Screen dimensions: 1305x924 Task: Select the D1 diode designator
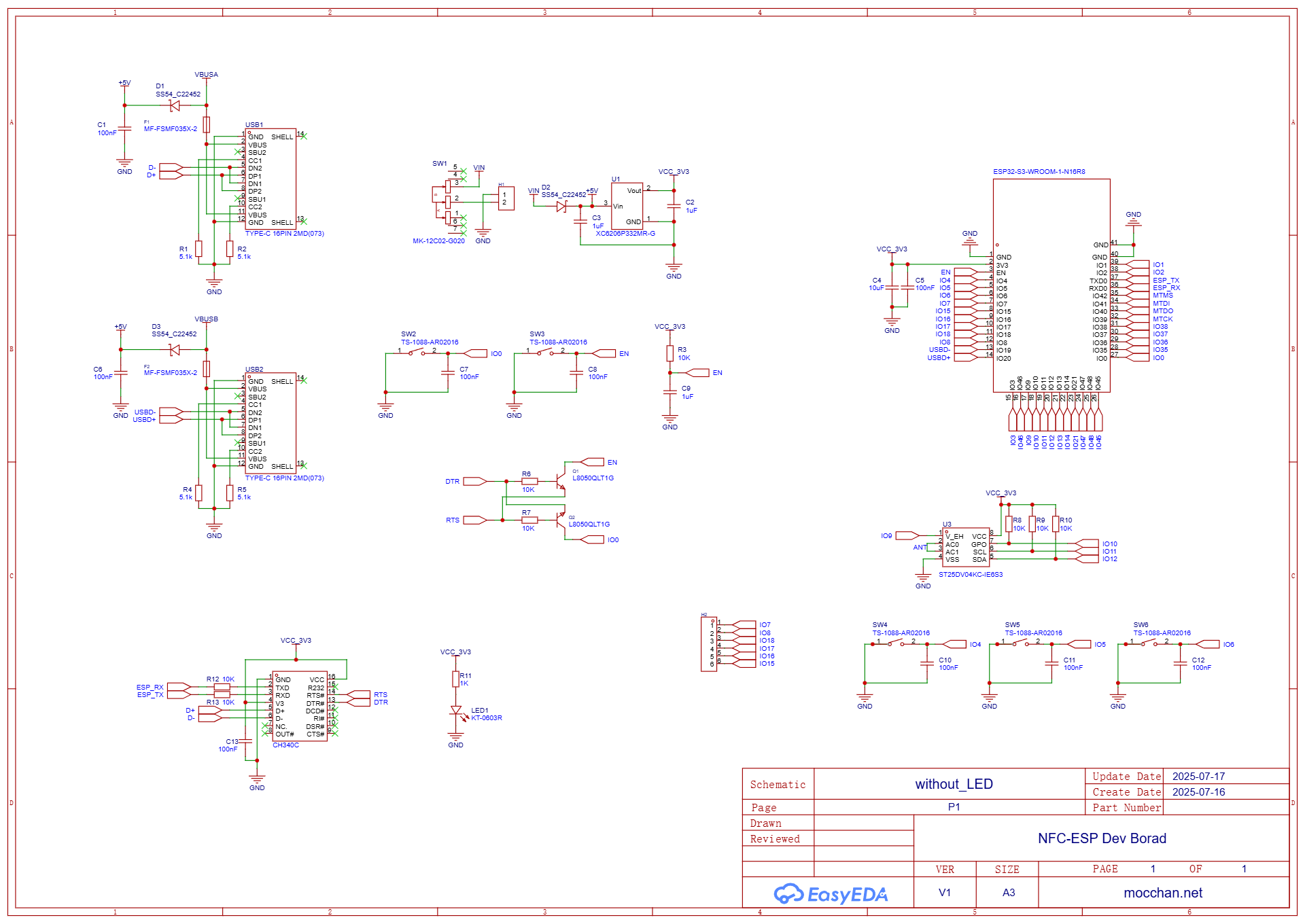(160, 87)
